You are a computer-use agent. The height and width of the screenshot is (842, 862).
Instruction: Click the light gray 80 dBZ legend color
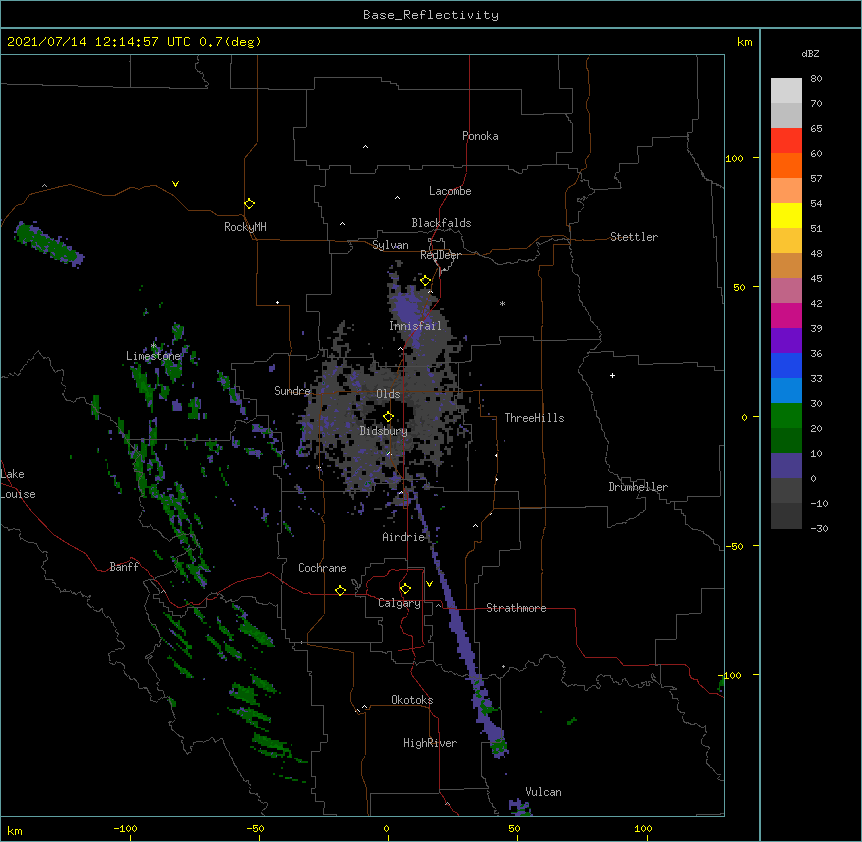[x=786, y=91]
